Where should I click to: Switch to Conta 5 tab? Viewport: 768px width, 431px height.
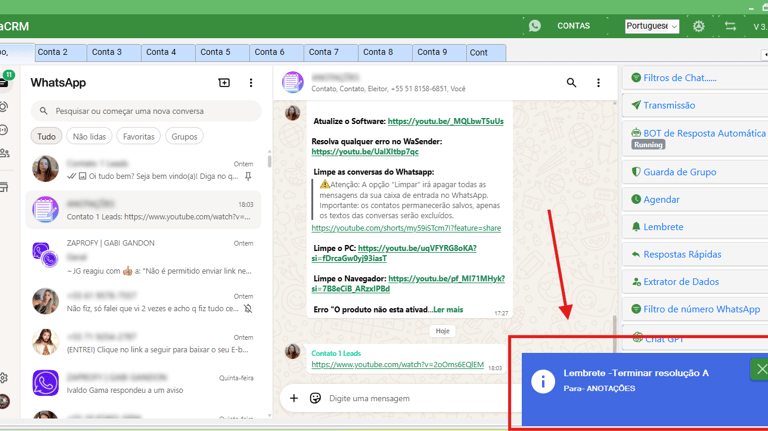click(223, 52)
